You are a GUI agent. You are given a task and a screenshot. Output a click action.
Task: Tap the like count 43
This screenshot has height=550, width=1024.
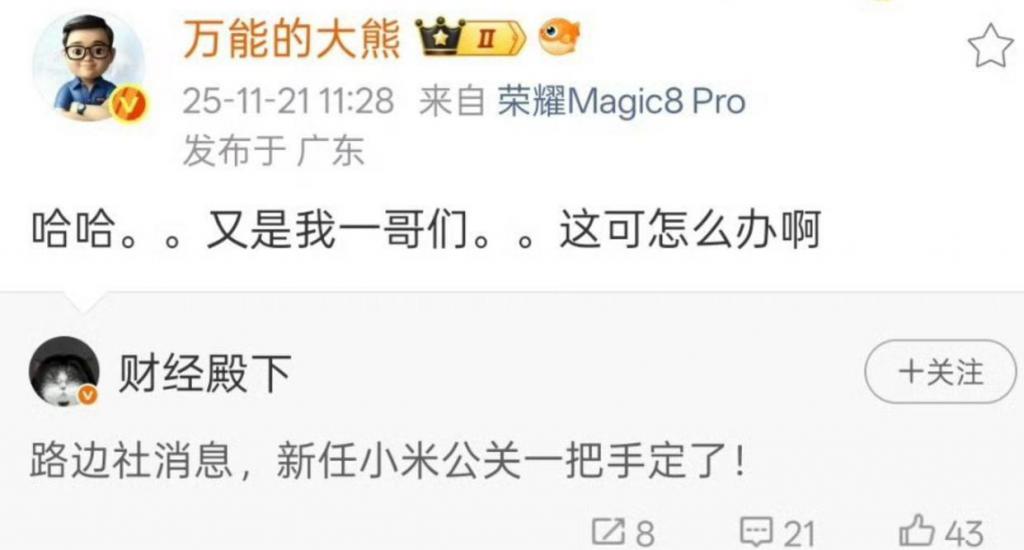pyautogui.click(x=964, y=534)
